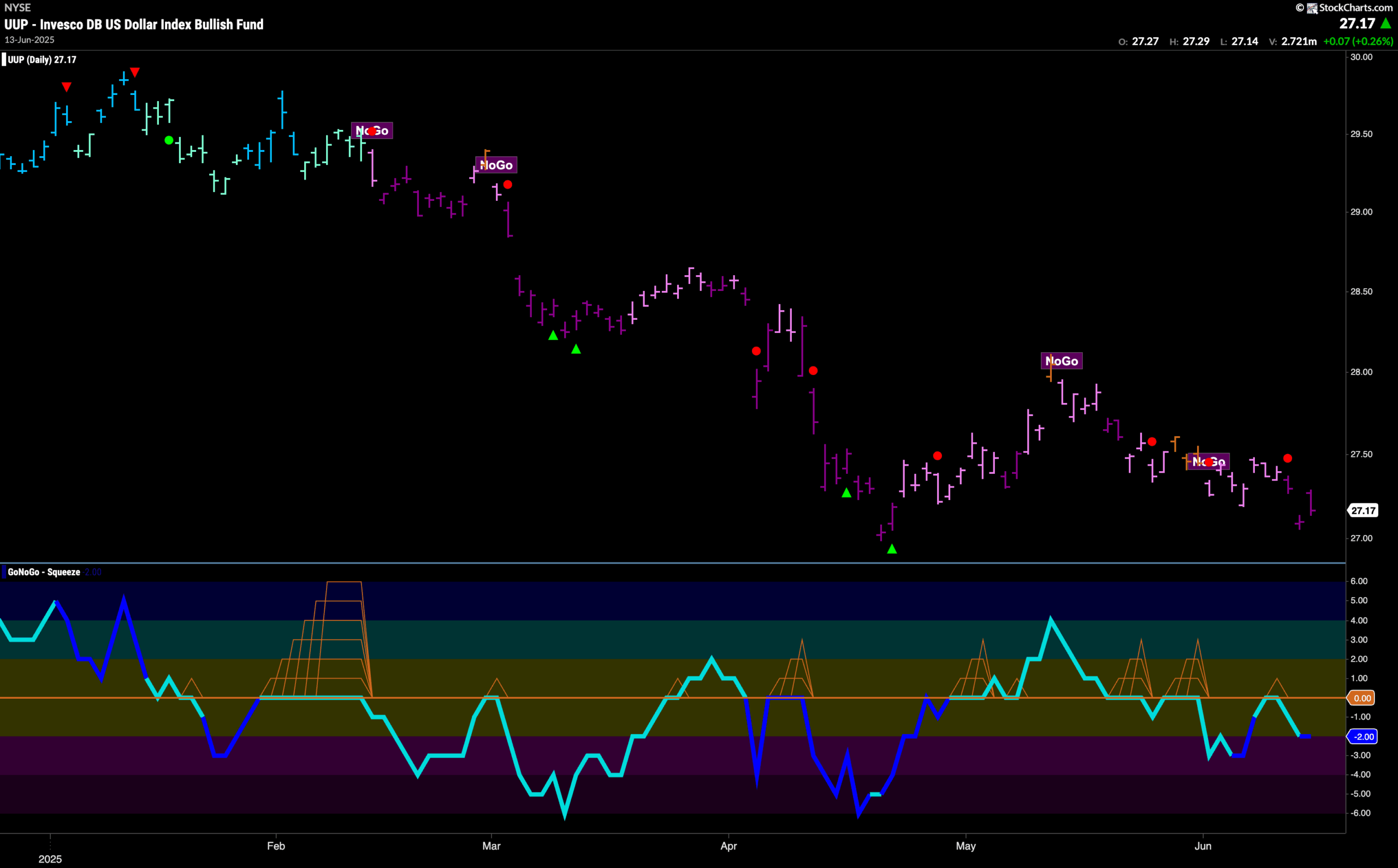Click the May label on the time axis

tap(965, 846)
